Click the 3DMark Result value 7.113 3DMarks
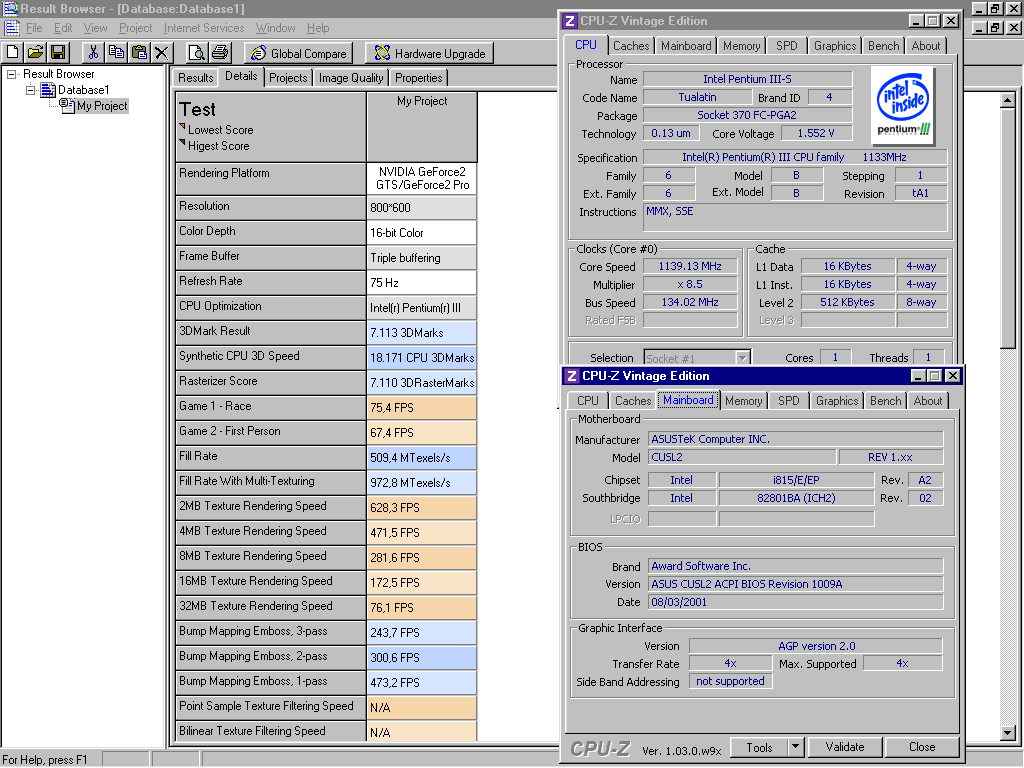 (x=422, y=333)
